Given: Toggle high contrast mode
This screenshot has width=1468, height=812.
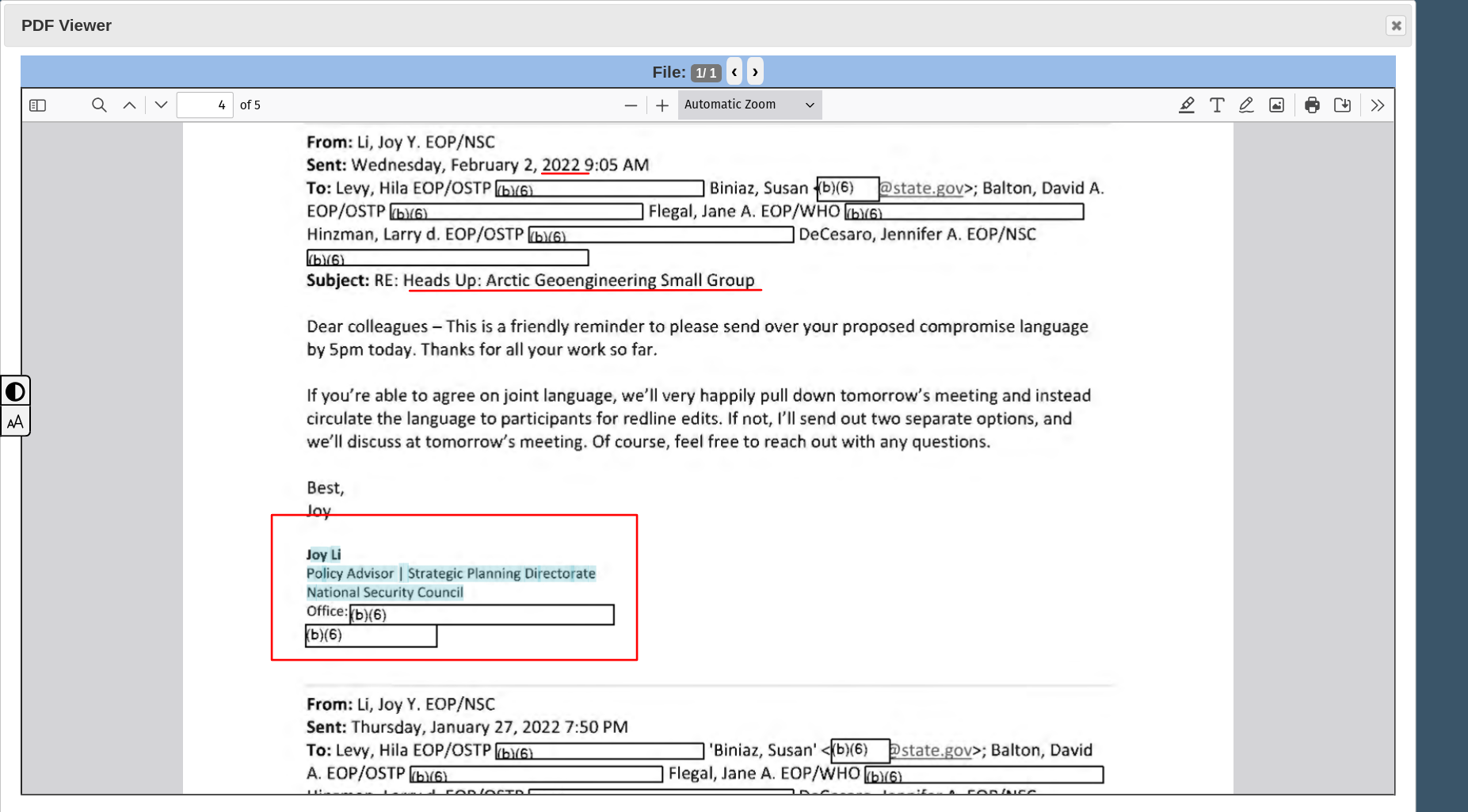Looking at the screenshot, I should click(x=15, y=391).
